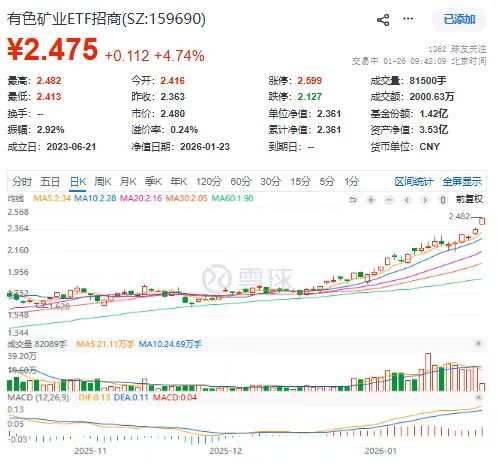Switch to the 120分 chart tab
This screenshot has width=498, height=463.
coord(209,182)
